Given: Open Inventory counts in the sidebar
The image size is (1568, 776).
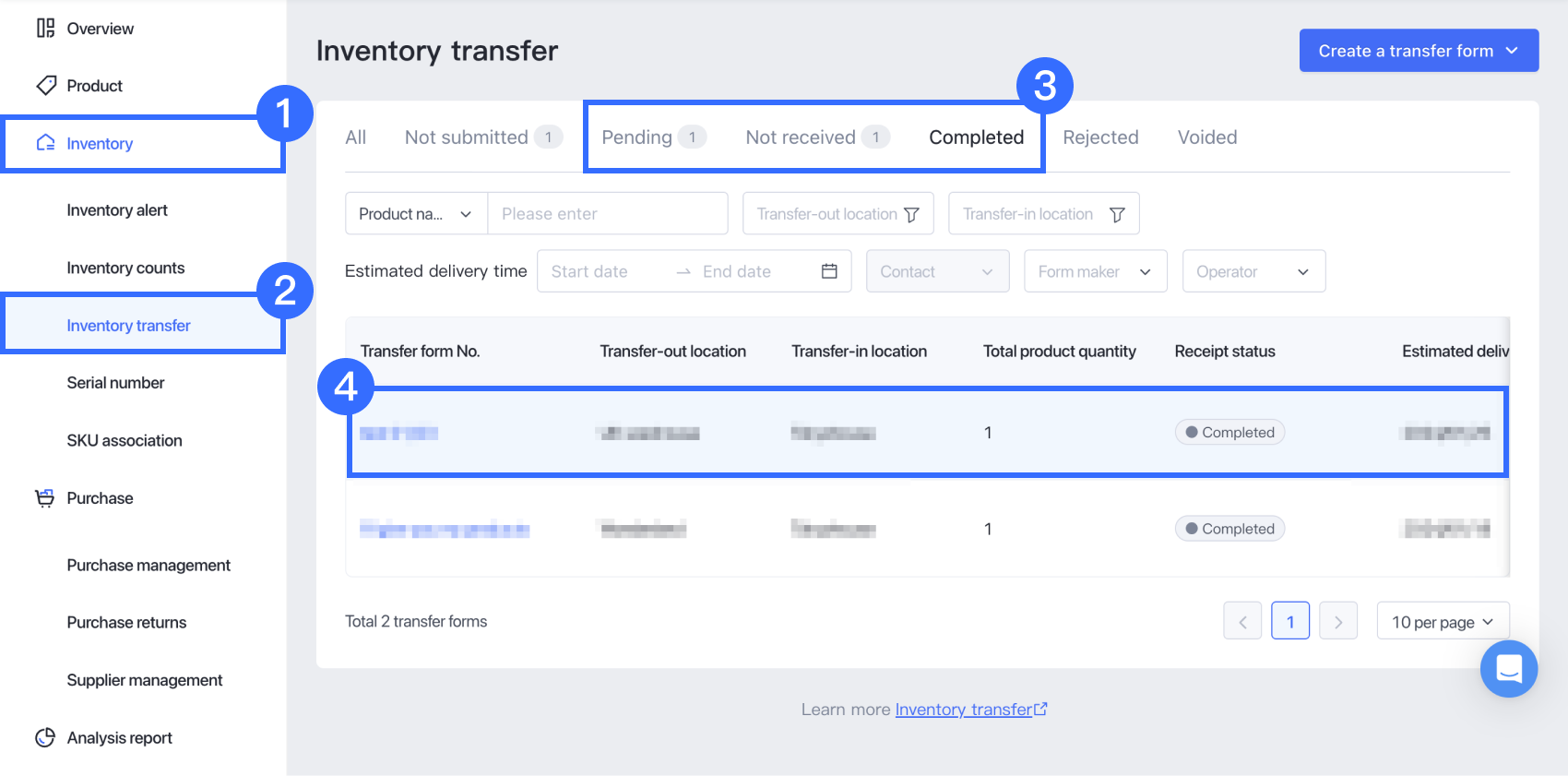Looking at the screenshot, I should (125, 268).
